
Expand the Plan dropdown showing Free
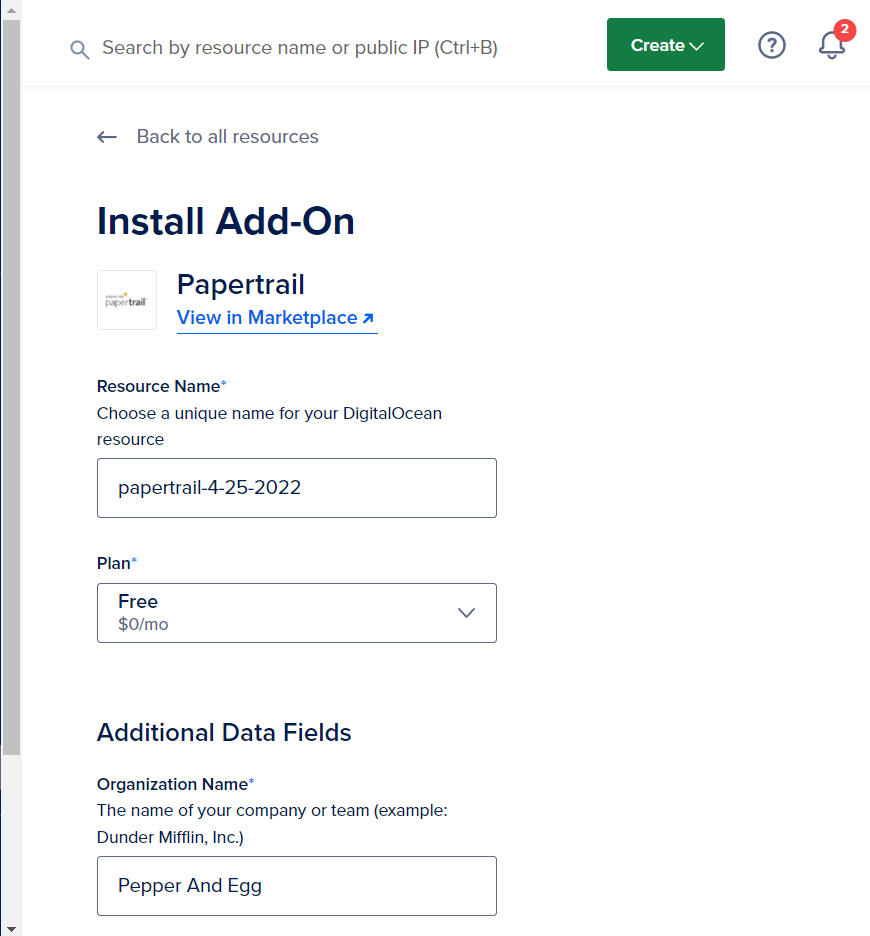[297, 613]
